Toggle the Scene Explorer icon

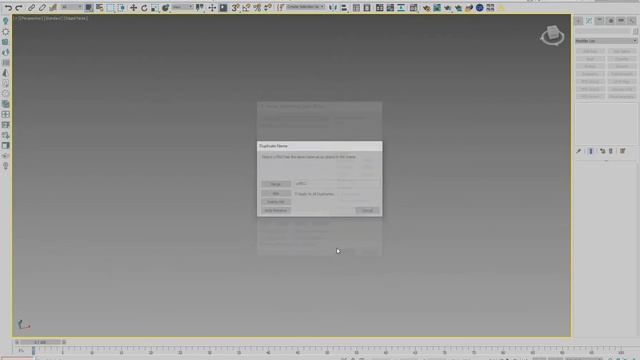356,8
